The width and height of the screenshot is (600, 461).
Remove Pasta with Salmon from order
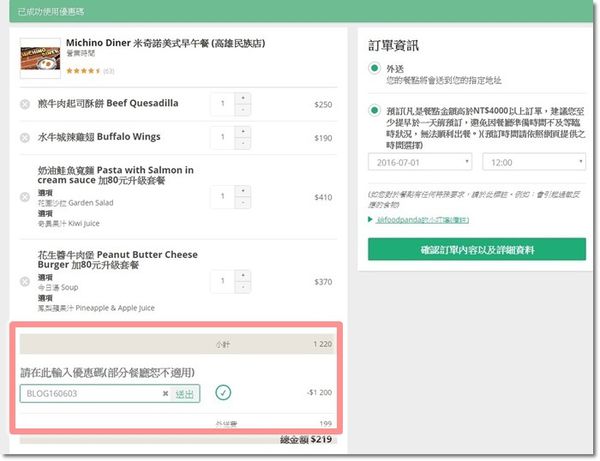pos(25,198)
